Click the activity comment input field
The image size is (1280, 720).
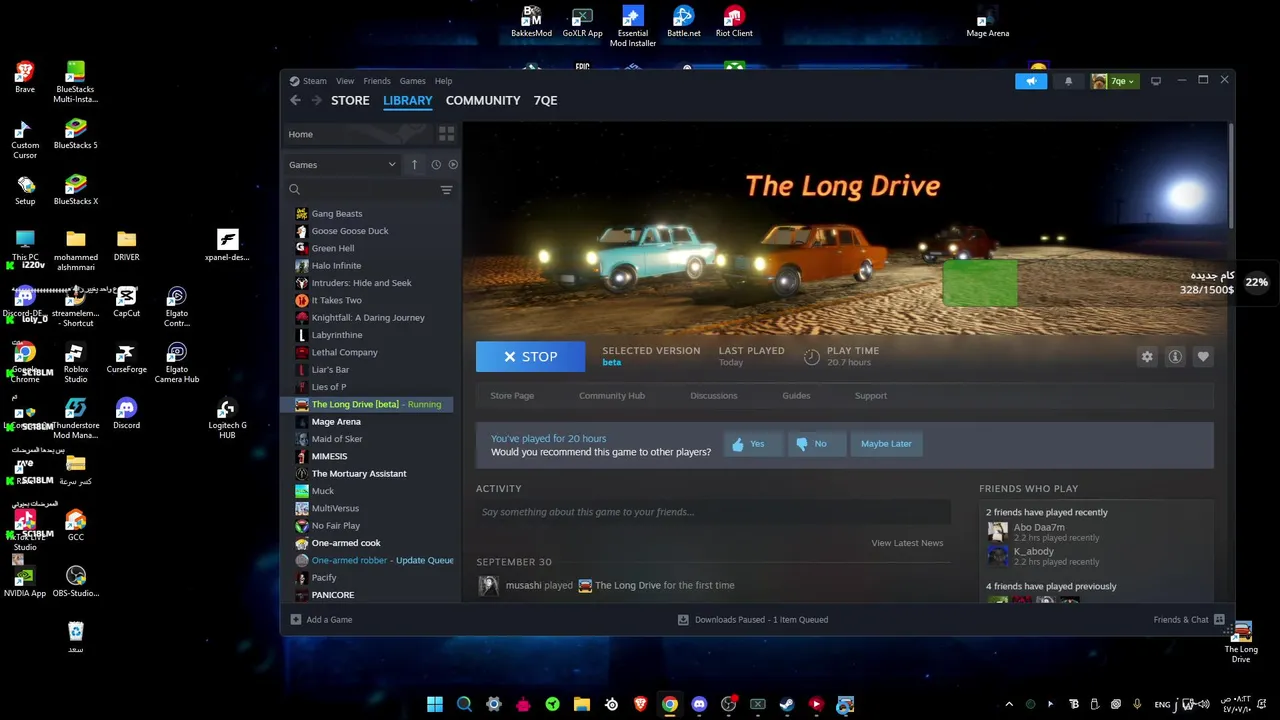click(x=713, y=512)
